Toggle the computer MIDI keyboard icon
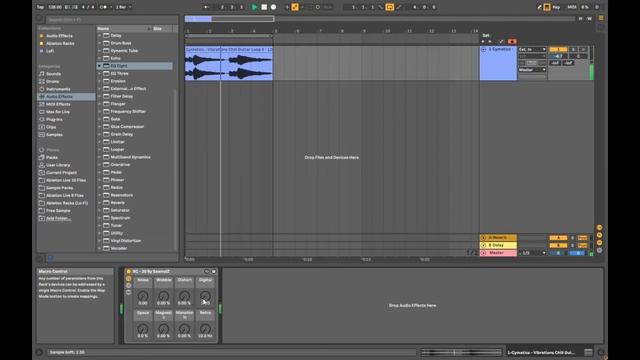Viewport: 640px width, 360px height. [547, 7]
